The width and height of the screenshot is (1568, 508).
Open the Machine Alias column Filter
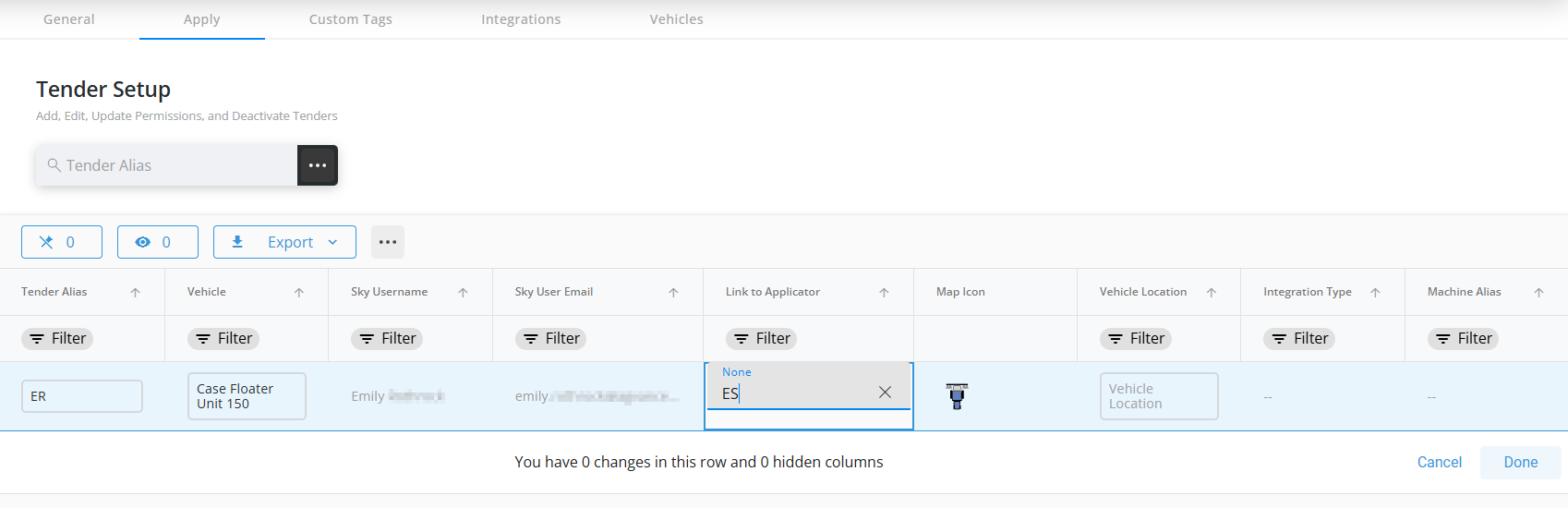1464,339
